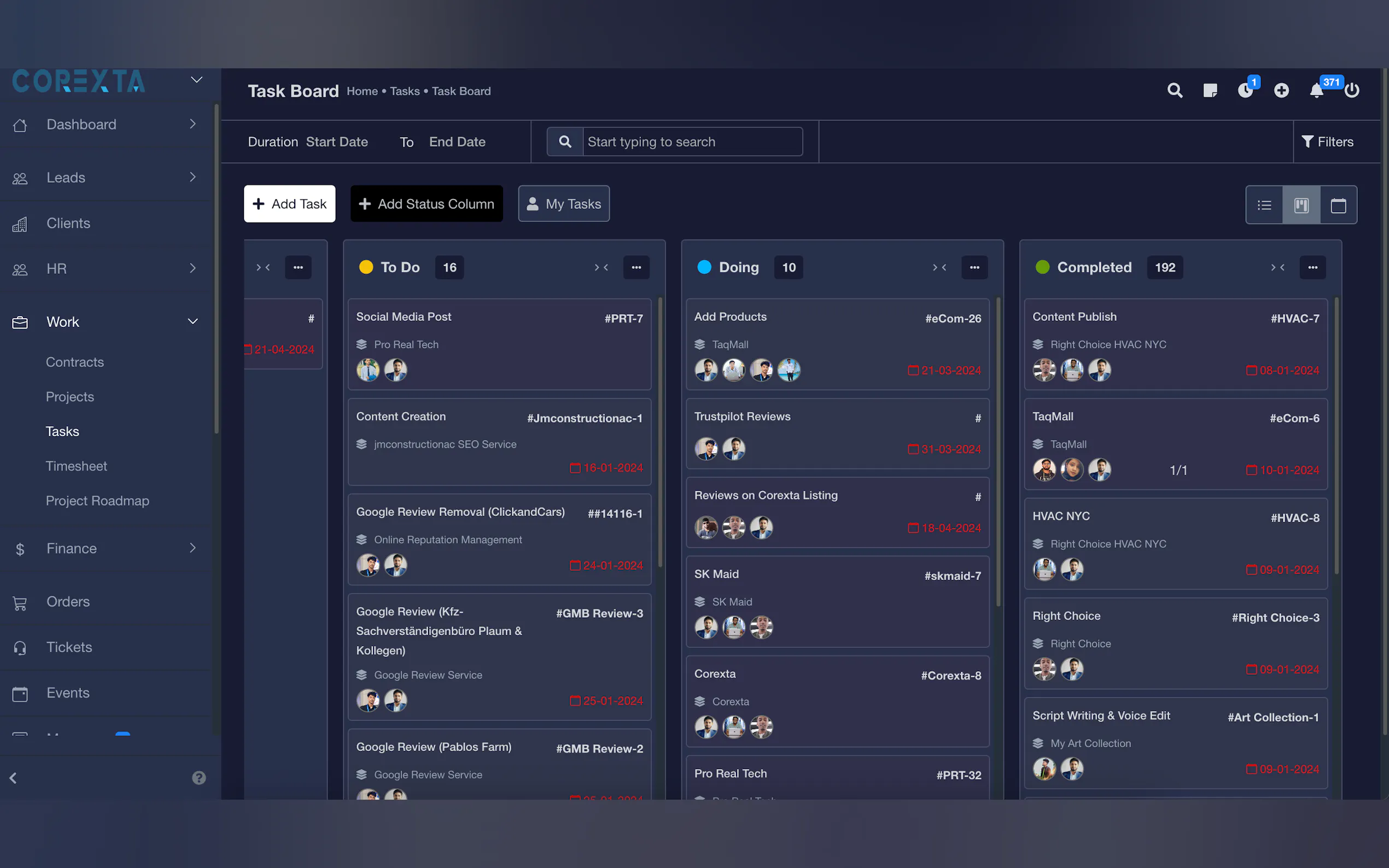
Task: Switch to calendar view toggle
Action: (x=1338, y=205)
